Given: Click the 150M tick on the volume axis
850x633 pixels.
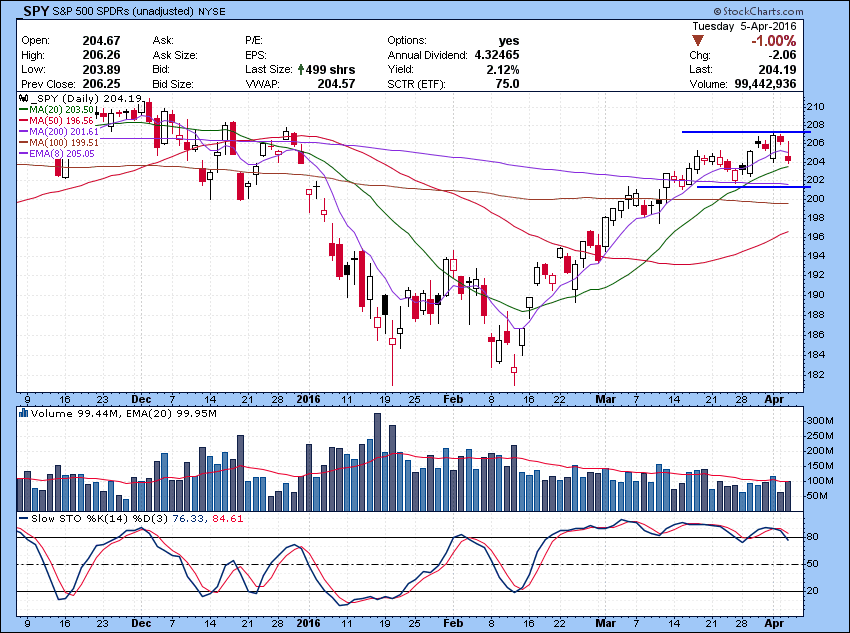Looking at the screenshot, I should coord(820,466).
